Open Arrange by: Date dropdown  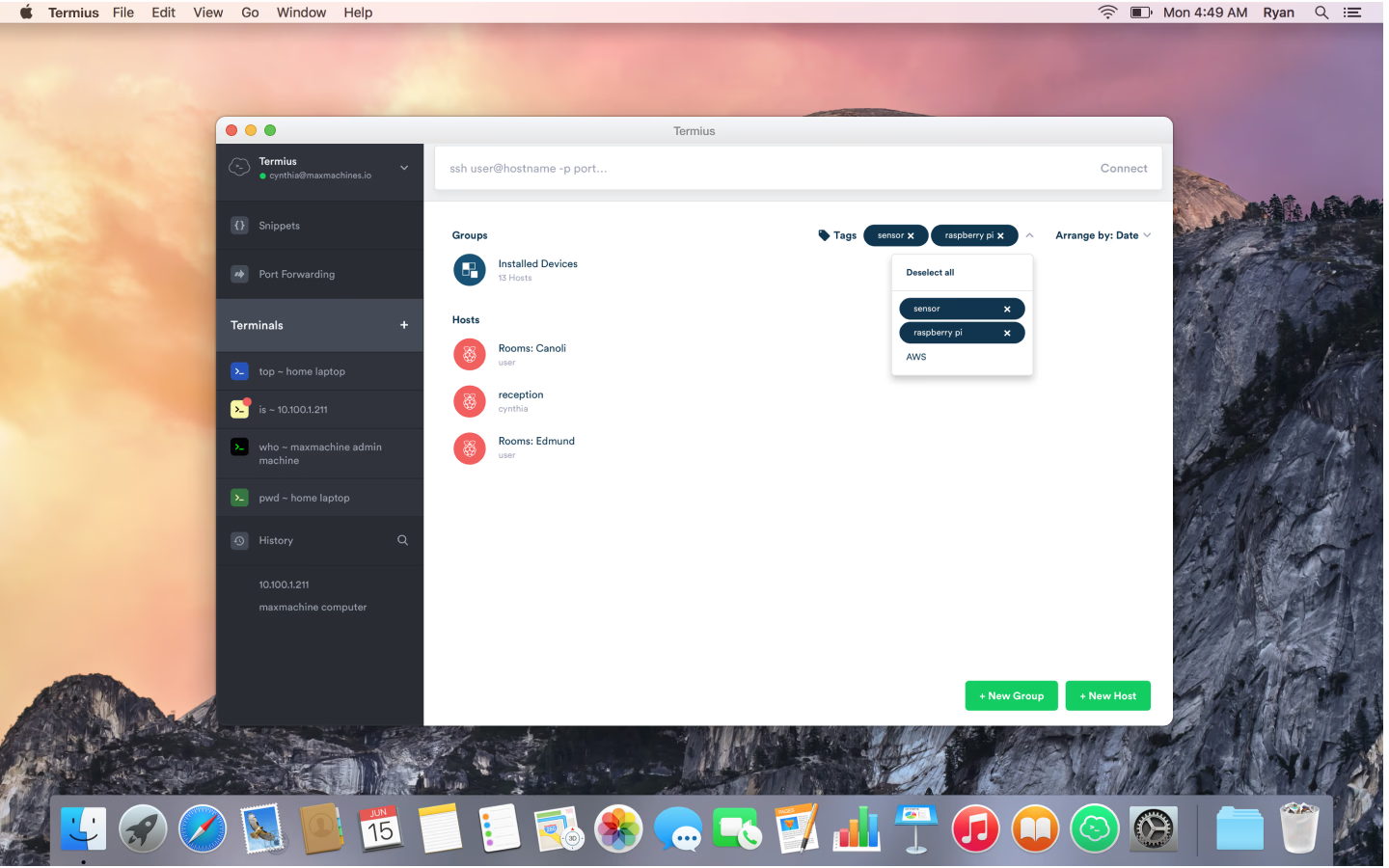coord(1103,235)
